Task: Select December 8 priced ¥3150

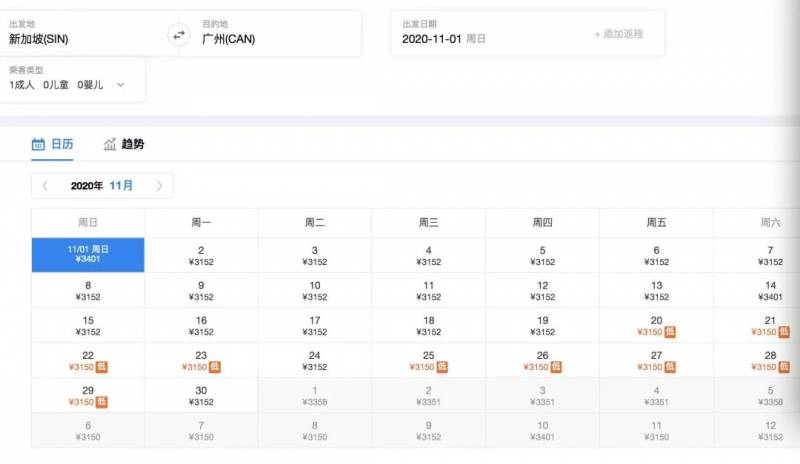Action: tap(315, 430)
